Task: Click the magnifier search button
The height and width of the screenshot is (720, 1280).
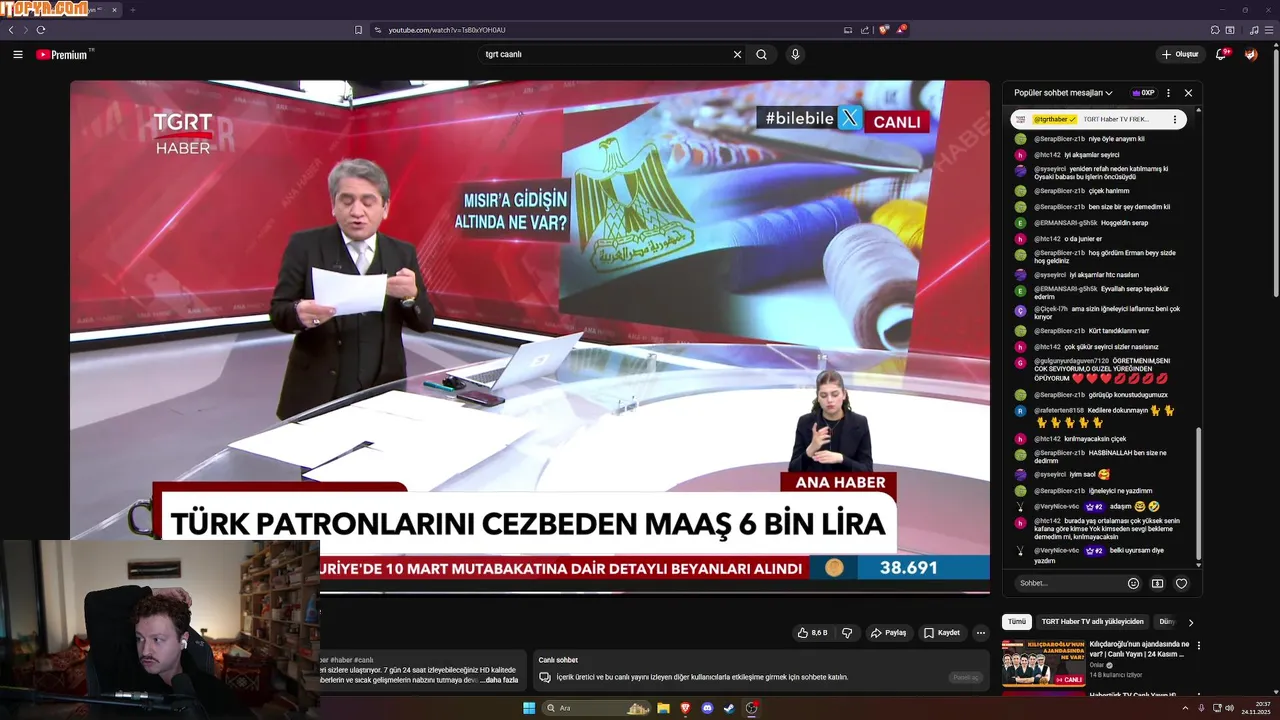Action: coord(761,54)
